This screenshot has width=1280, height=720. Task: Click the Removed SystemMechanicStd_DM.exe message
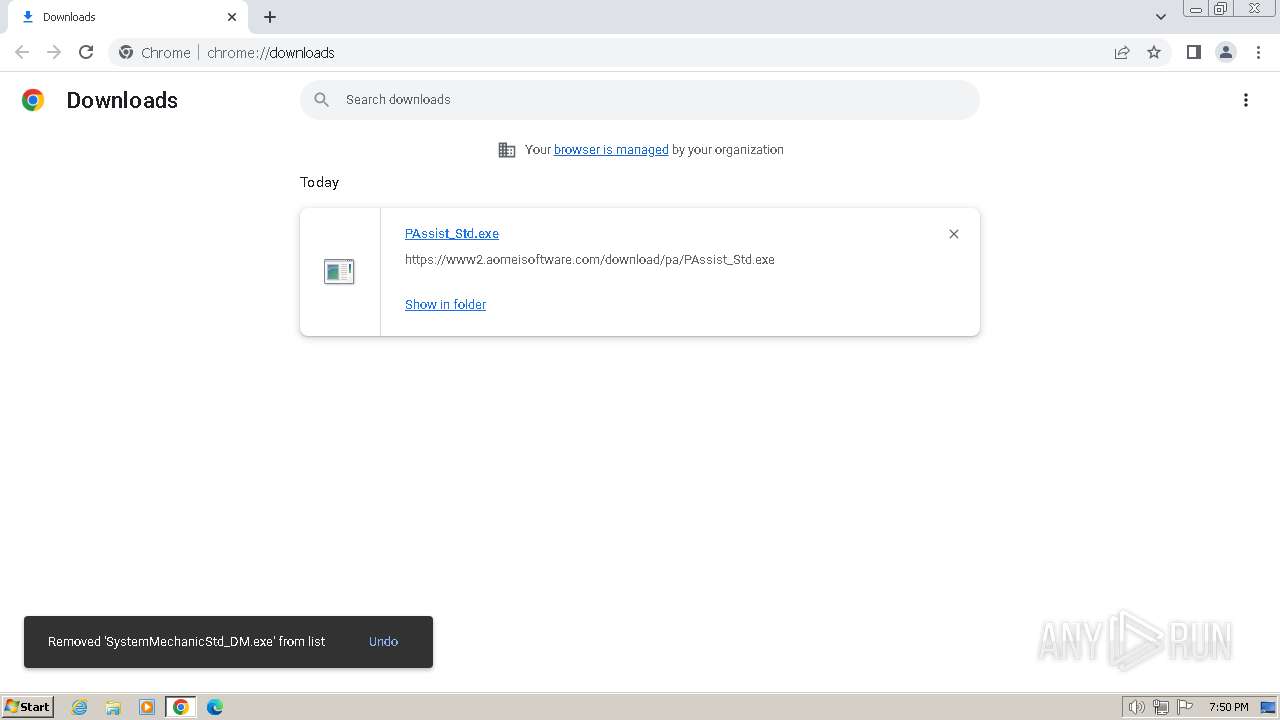pos(187,641)
